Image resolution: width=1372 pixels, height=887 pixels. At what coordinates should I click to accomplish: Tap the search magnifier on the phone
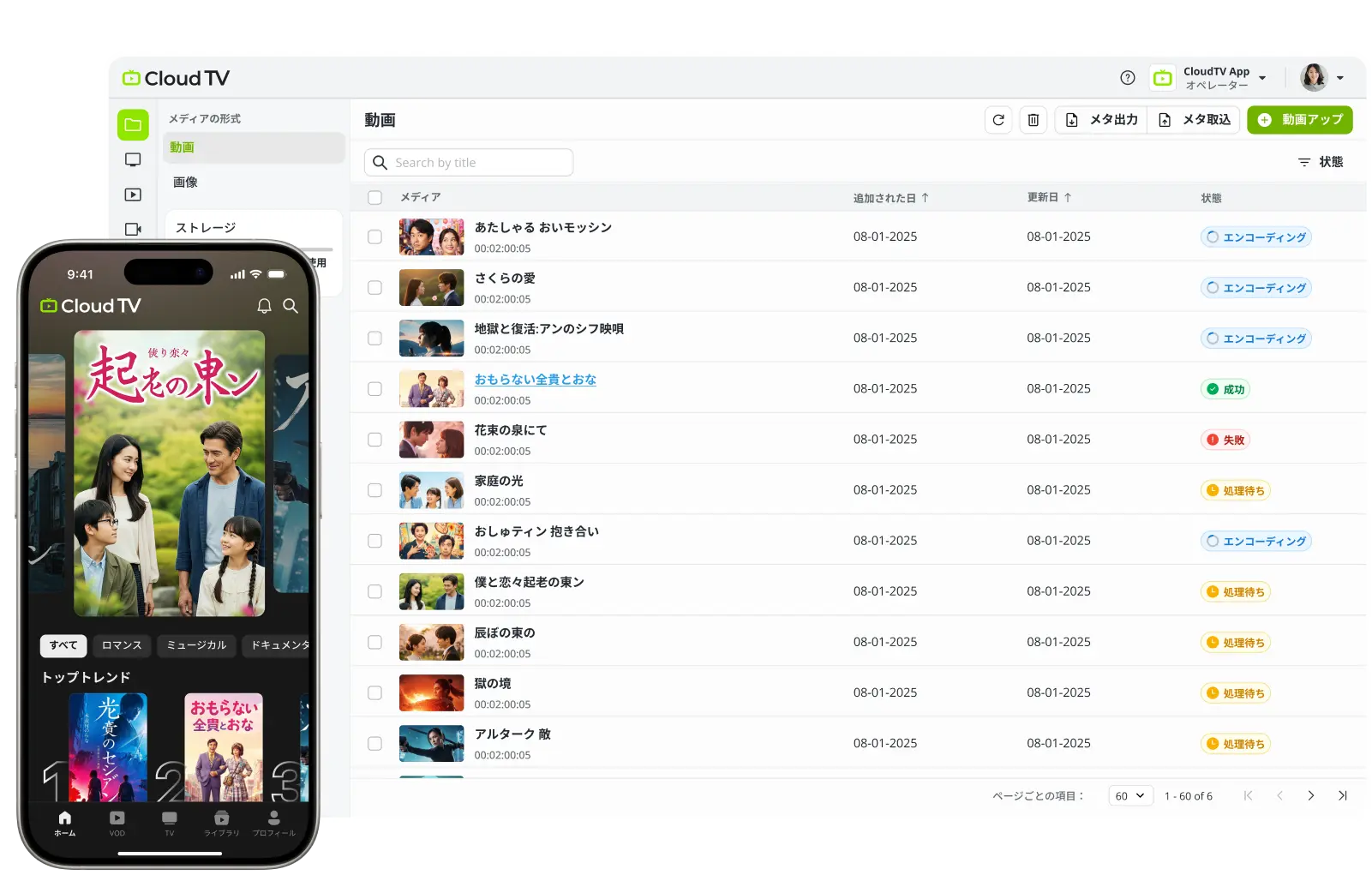point(291,306)
